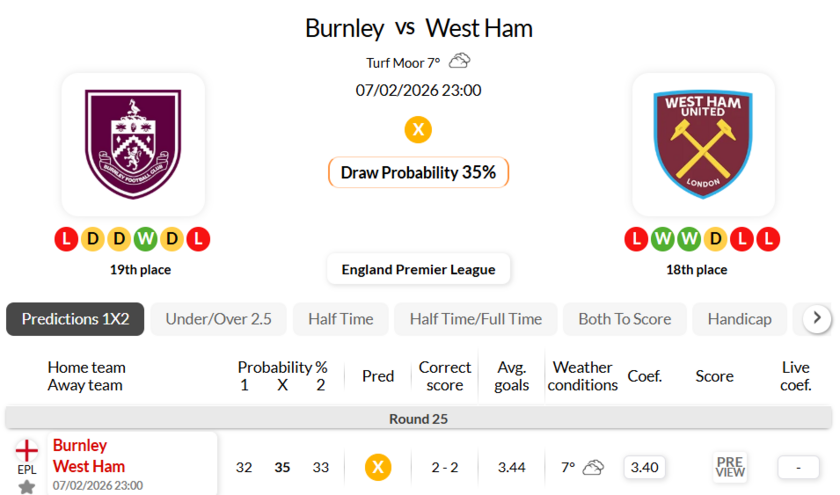Select the Both To Score tab
The height and width of the screenshot is (495, 840).
624,319
